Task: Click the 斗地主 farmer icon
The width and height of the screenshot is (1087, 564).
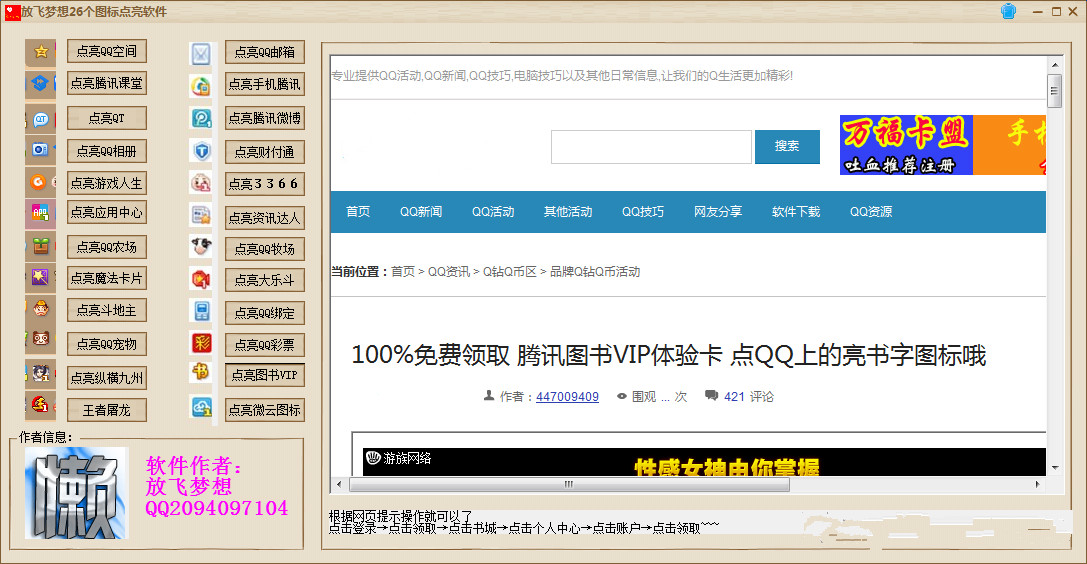Action: [x=40, y=309]
